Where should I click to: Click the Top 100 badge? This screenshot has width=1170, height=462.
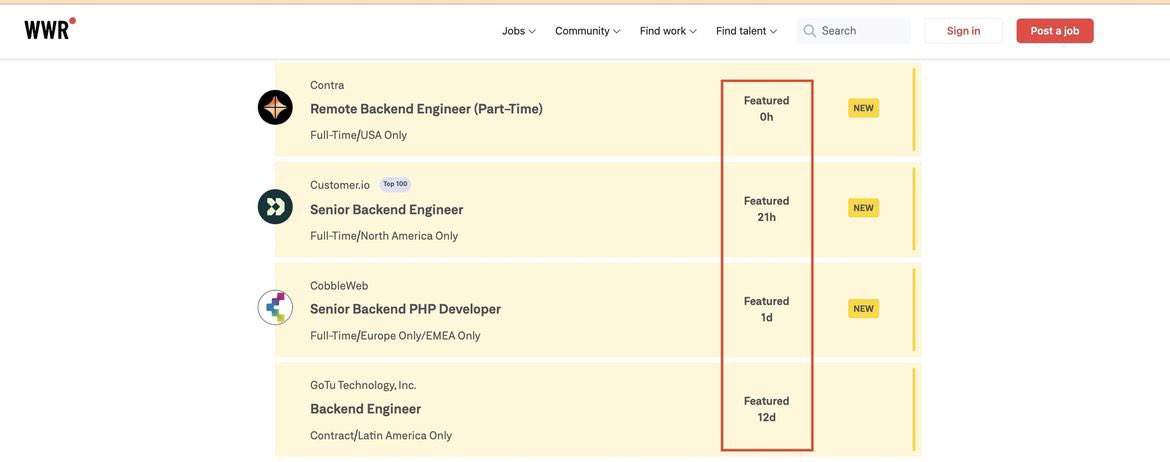395,184
